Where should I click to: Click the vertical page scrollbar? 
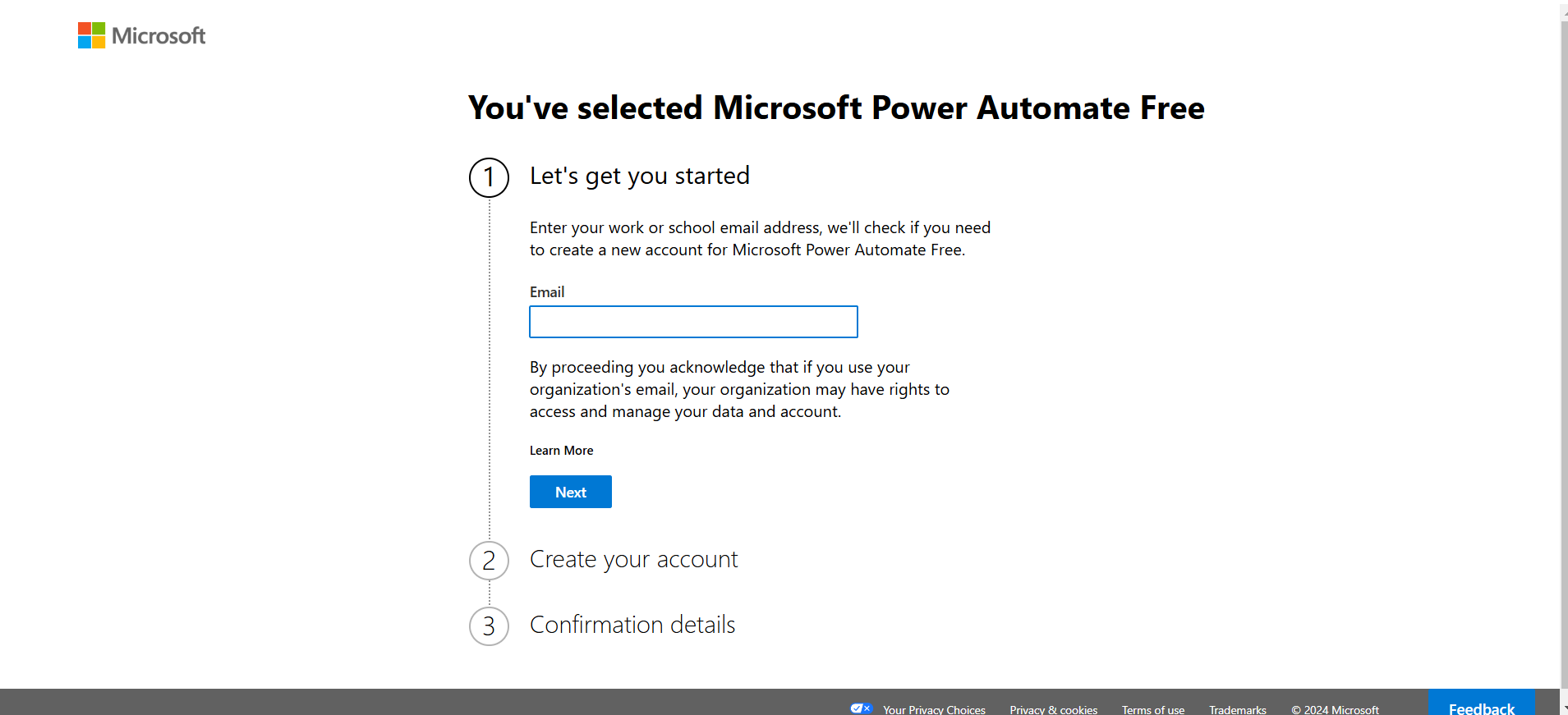click(1564, 328)
